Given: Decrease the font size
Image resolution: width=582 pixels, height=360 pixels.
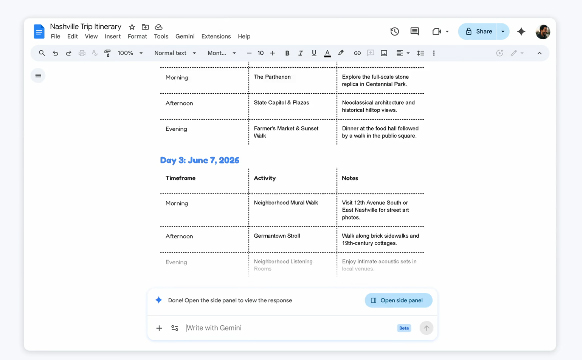Looking at the screenshot, I should (x=249, y=53).
